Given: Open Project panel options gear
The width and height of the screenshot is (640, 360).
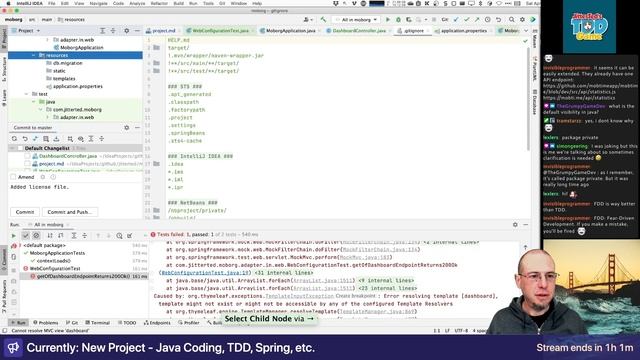Looking at the screenshot, I should (127, 31).
